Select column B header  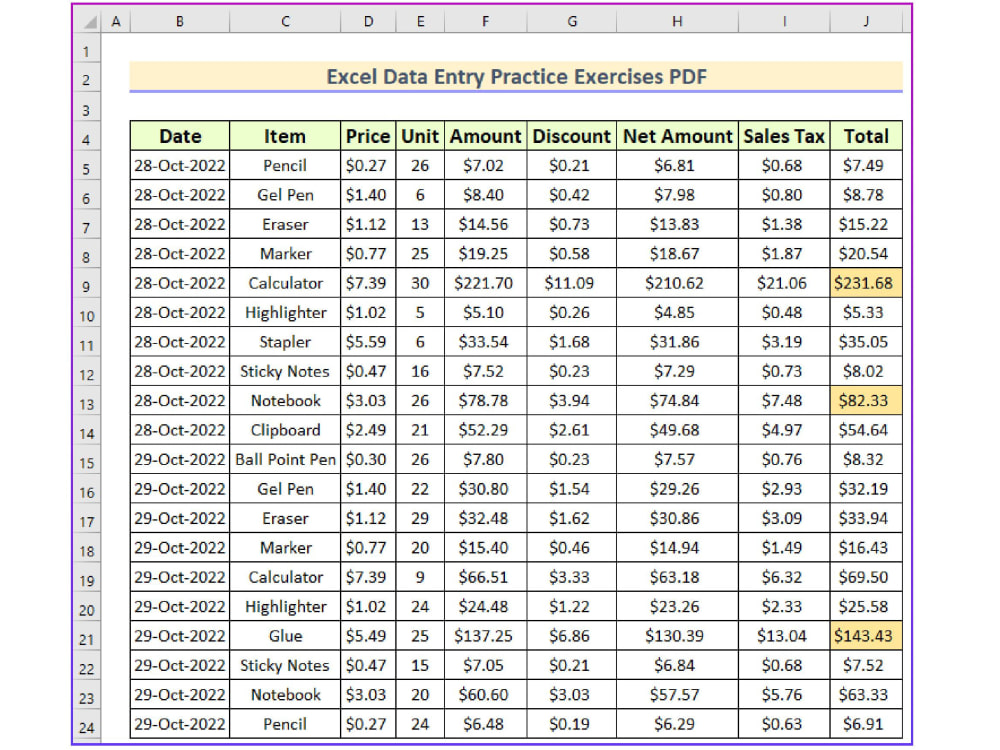[x=180, y=22]
